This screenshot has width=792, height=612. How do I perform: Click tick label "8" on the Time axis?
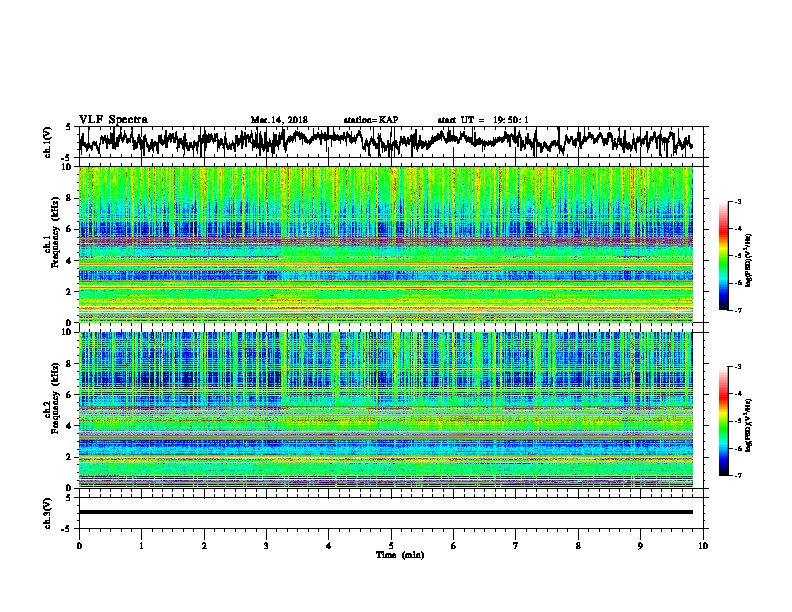click(x=578, y=545)
